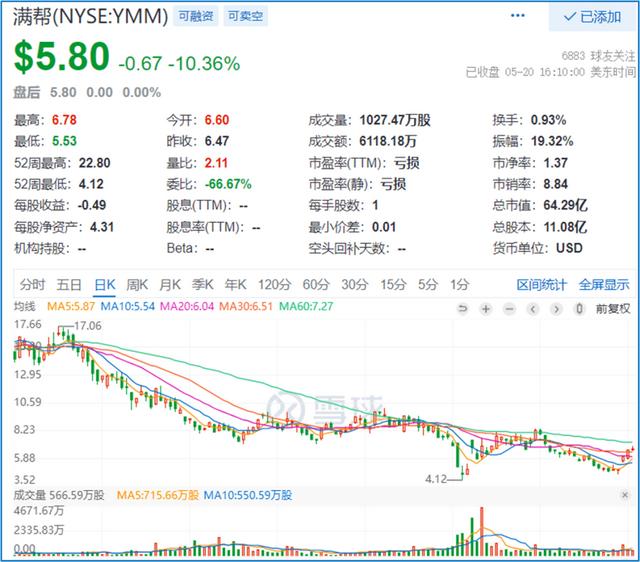Click the 52周最高 value 22.80
Image resolution: width=640 pixels, height=562 pixels.
95,163
